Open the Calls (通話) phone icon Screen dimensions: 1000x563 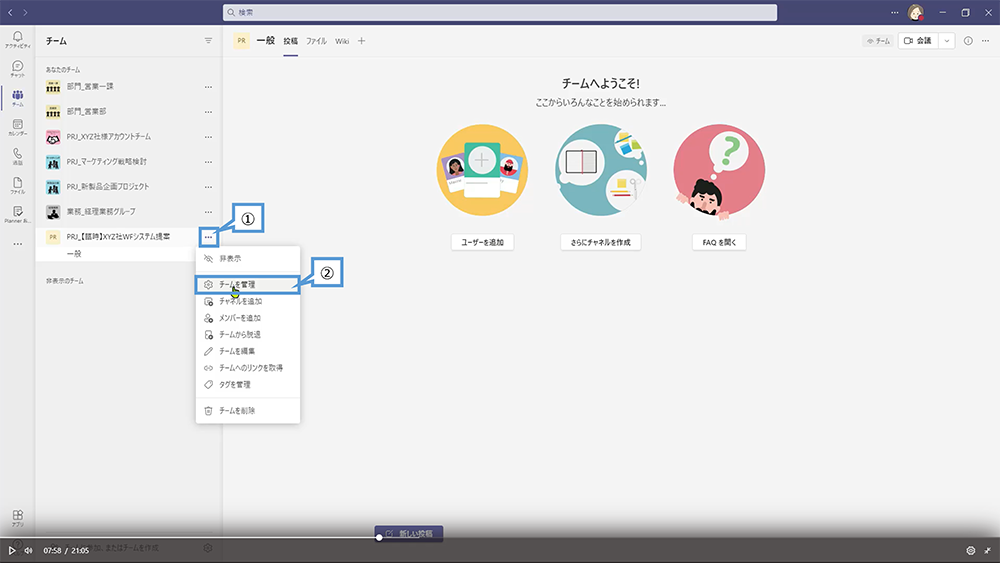click(x=17, y=156)
